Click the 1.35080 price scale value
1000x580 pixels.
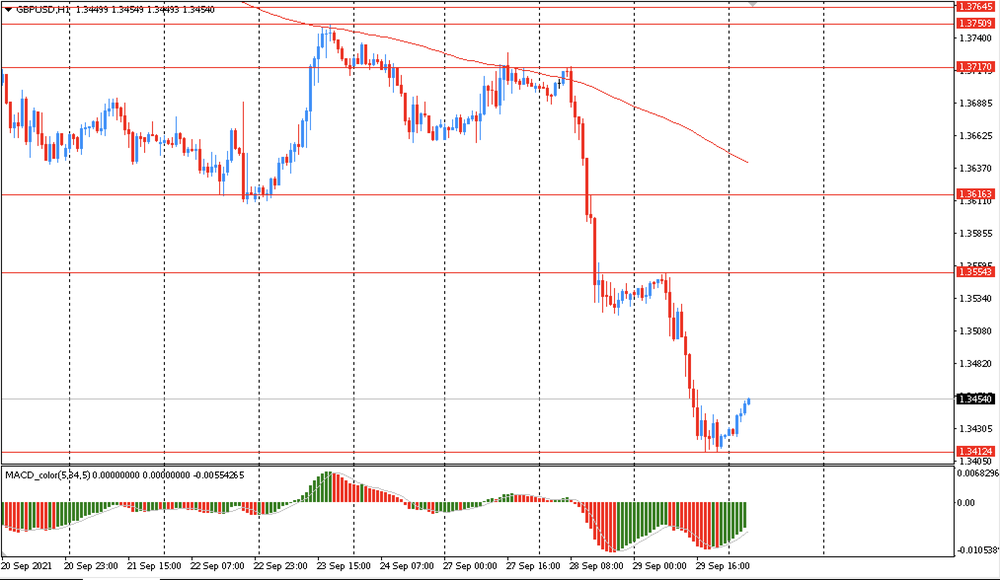coord(976,331)
